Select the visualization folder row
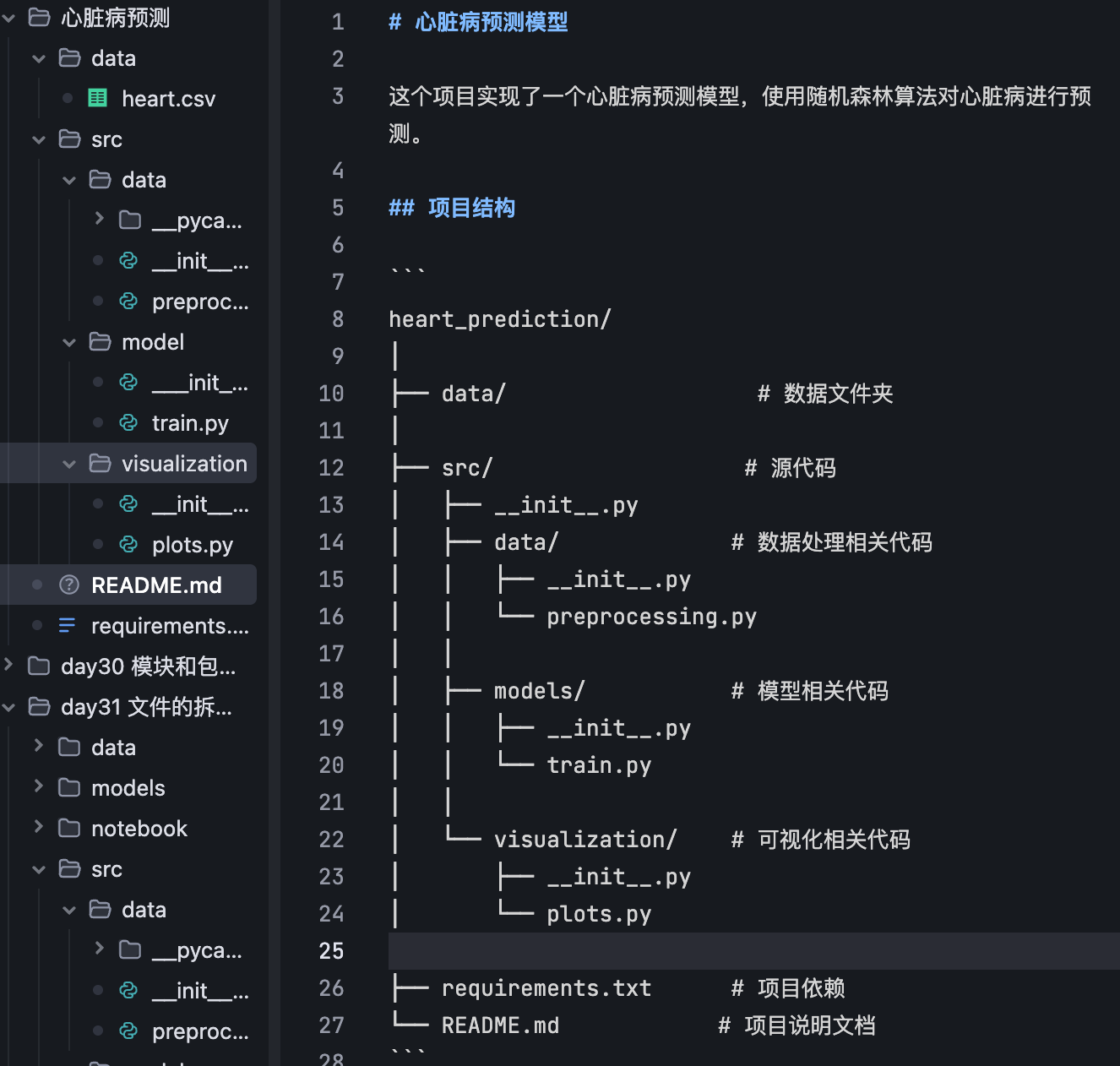Screen dimensions: 1120x1066 point(128,463)
